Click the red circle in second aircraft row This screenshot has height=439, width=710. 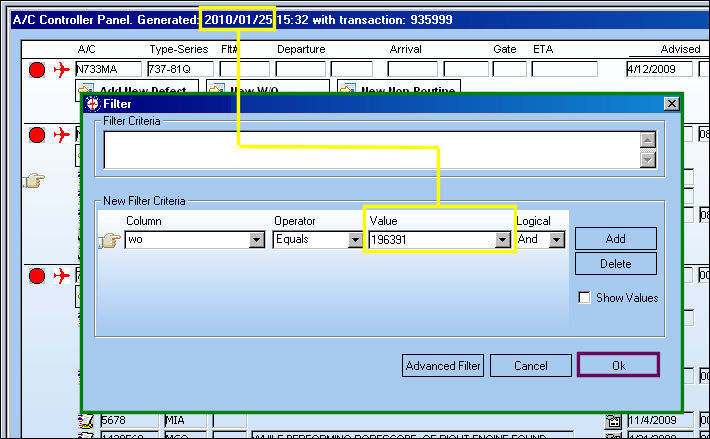pyautogui.click(x=37, y=135)
